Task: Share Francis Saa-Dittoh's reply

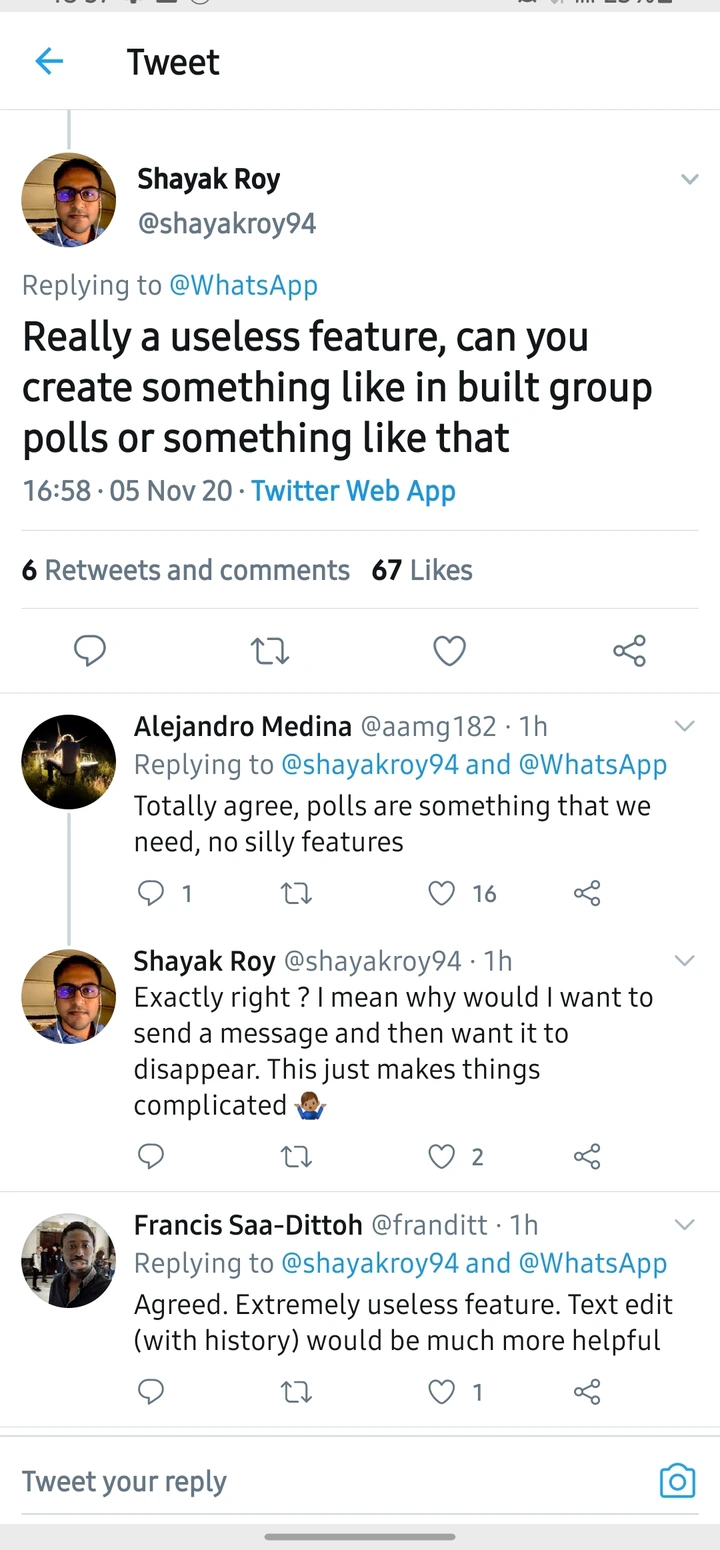Action: 587,1391
